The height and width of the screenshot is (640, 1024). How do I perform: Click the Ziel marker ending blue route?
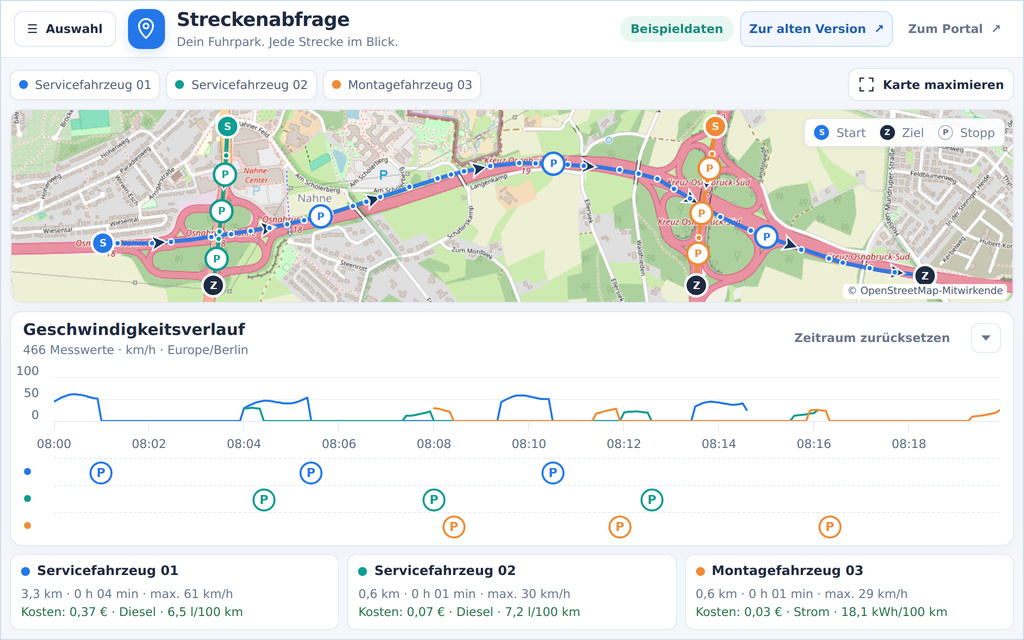click(924, 276)
